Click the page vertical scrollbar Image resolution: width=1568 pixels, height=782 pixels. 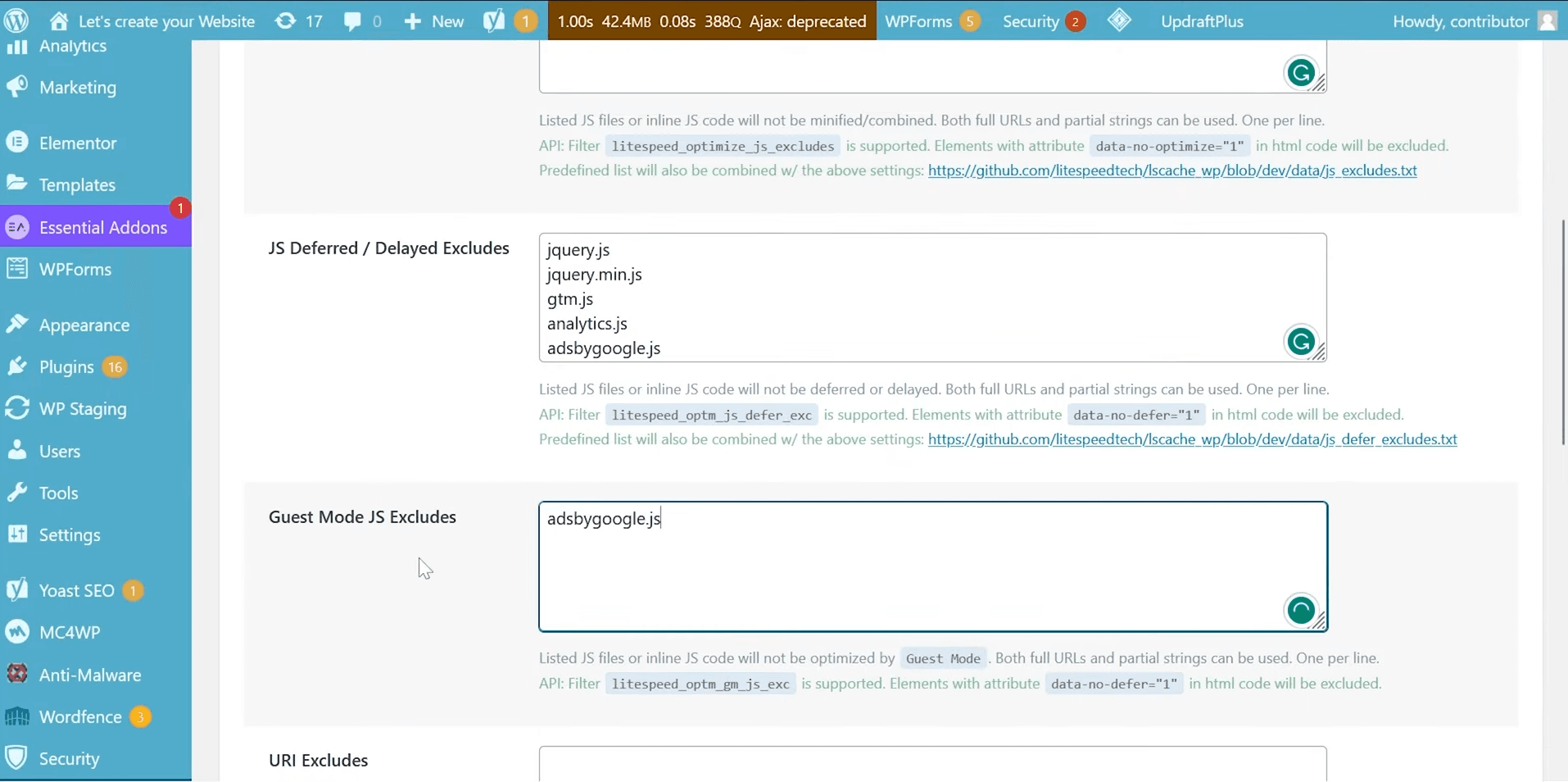[x=1563, y=332]
